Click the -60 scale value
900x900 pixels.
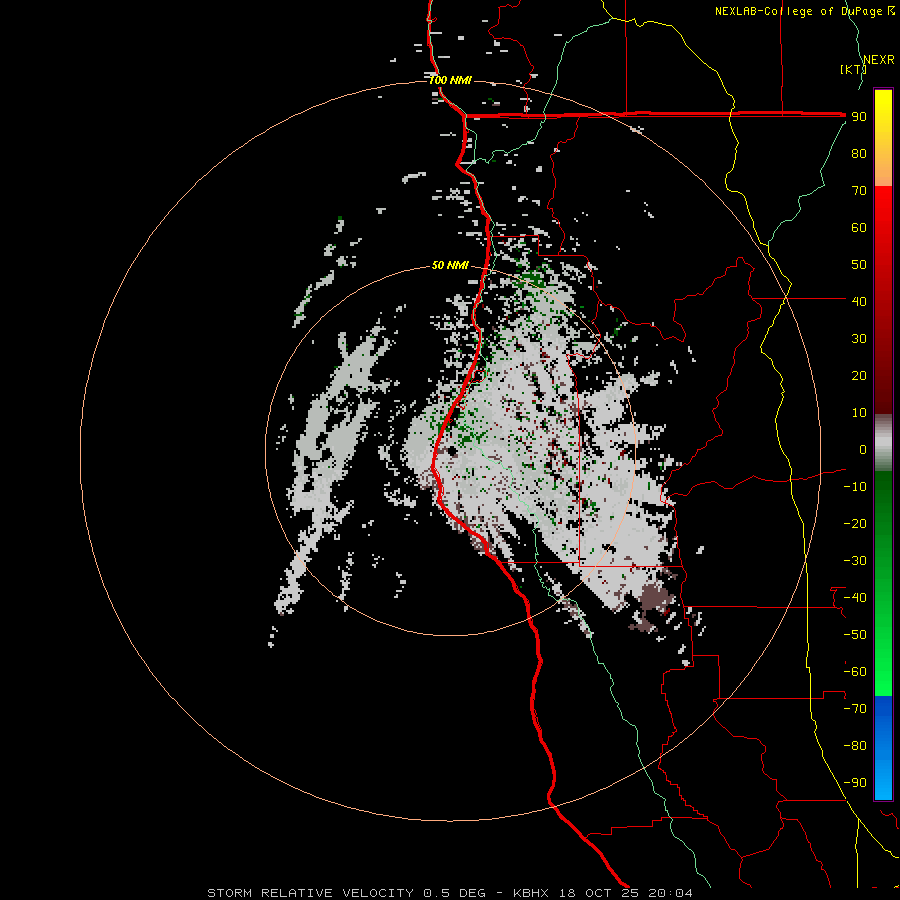(x=855, y=672)
